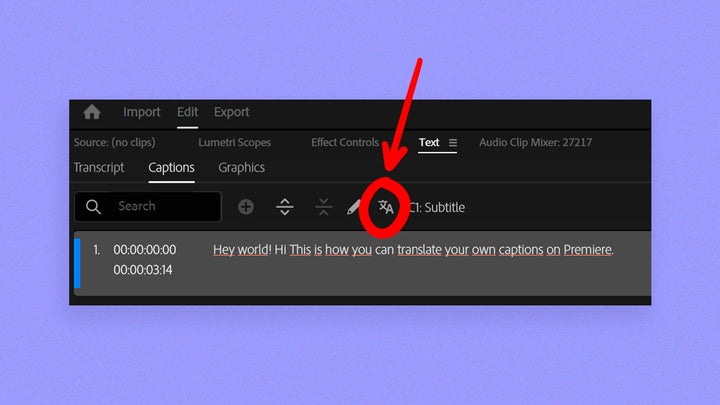Open the Import workspace tab

point(141,112)
